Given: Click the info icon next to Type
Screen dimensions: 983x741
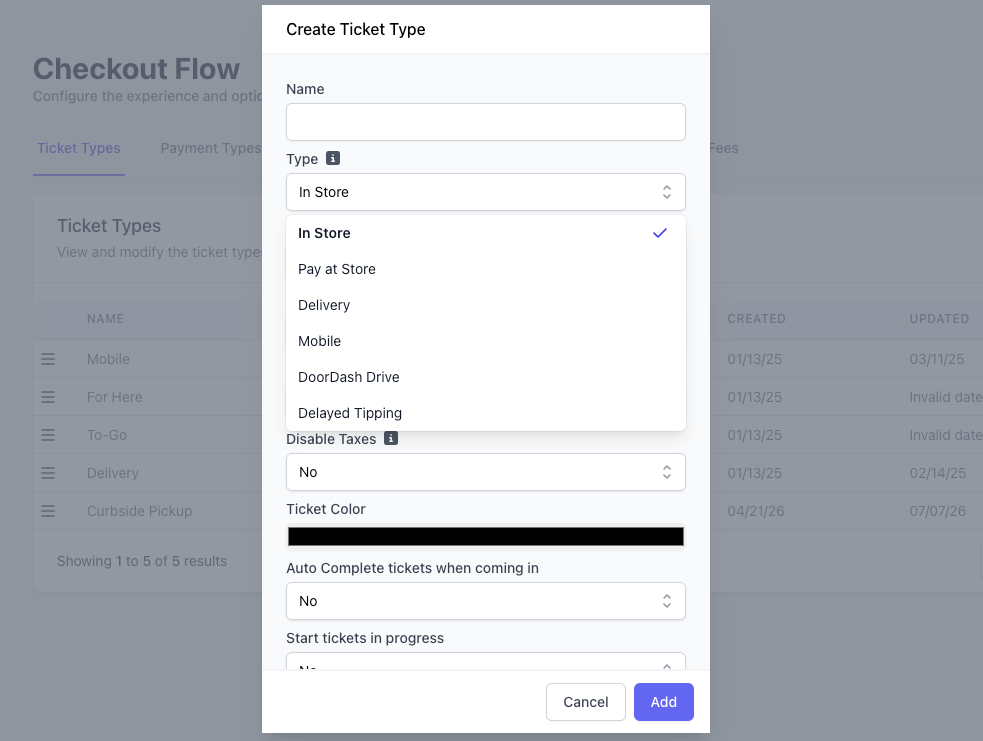Looking at the screenshot, I should click(333, 158).
